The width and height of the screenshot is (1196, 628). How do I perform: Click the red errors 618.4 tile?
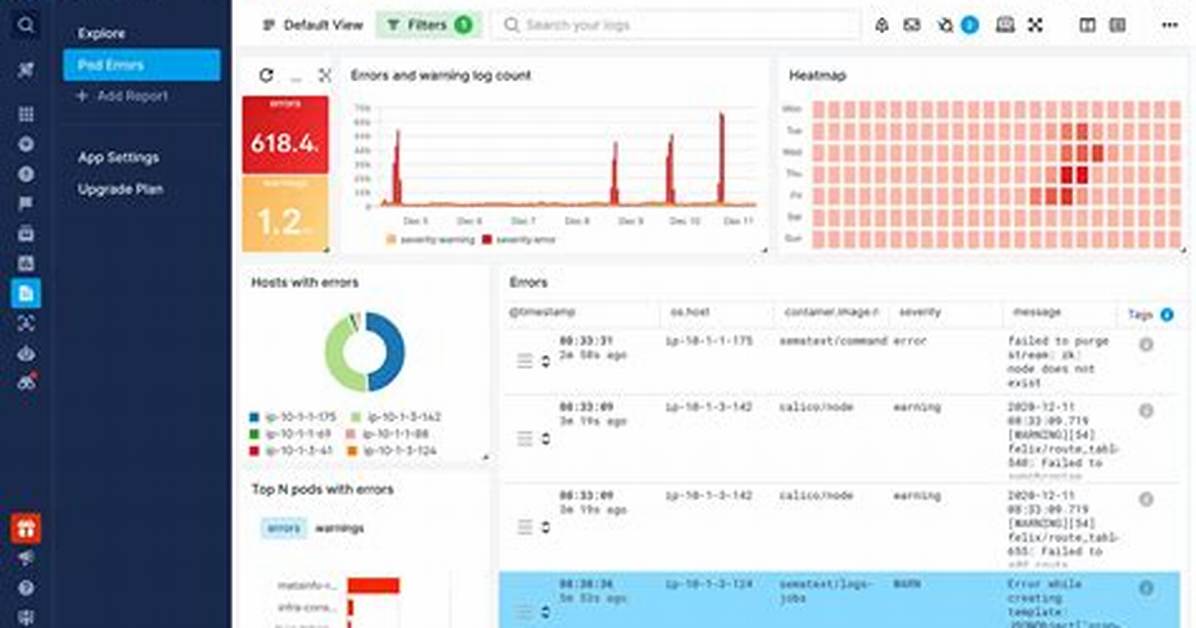(285, 135)
